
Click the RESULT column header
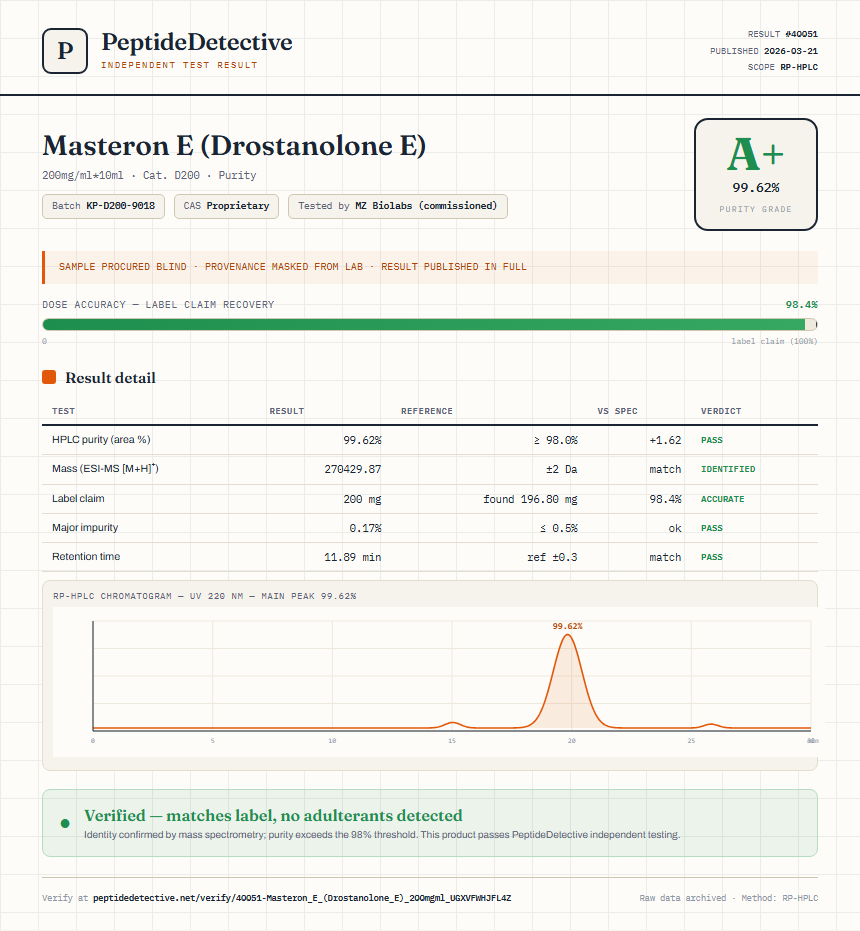coord(286,411)
